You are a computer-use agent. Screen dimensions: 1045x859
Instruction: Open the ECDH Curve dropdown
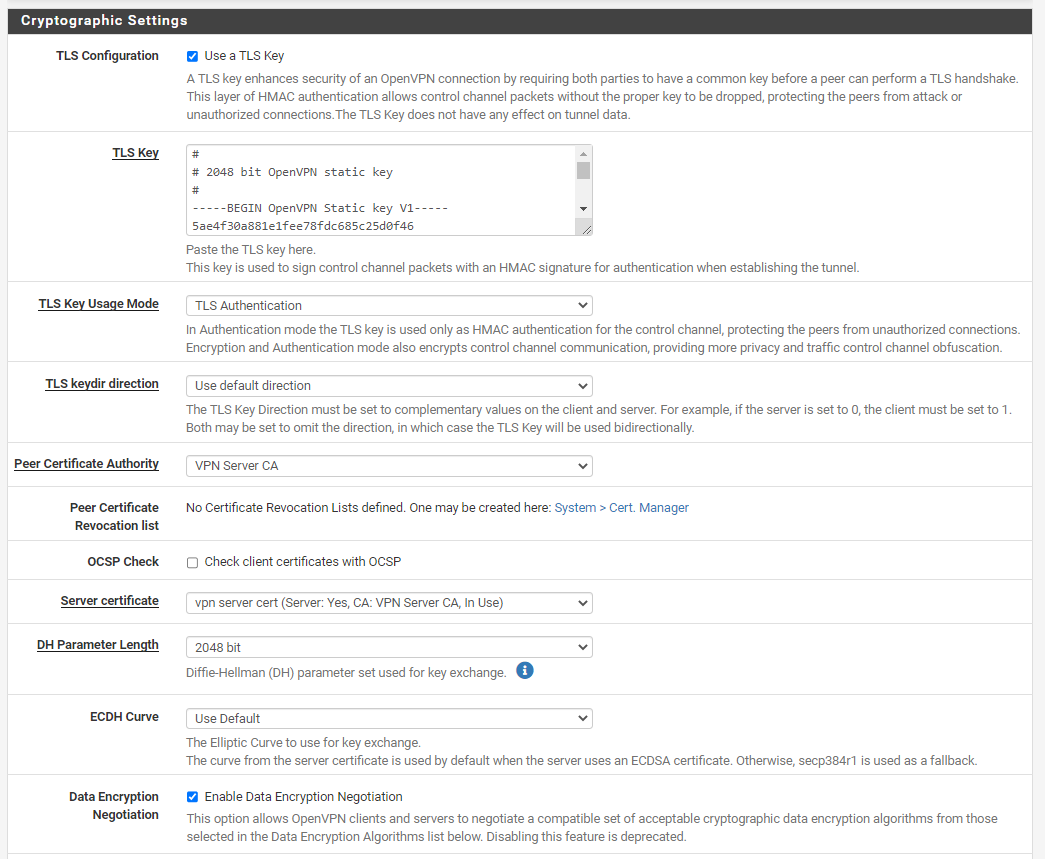coord(389,718)
